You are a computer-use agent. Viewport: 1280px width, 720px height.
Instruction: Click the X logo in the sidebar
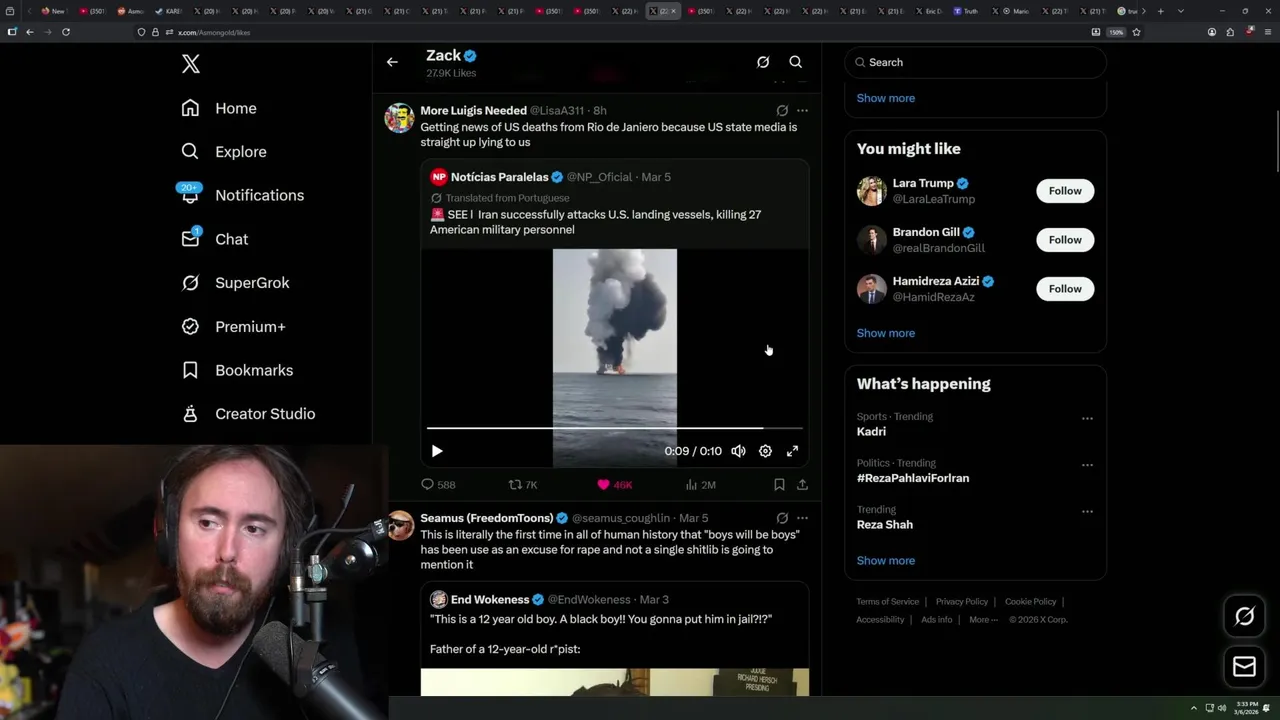pyautogui.click(x=191, y=64)
